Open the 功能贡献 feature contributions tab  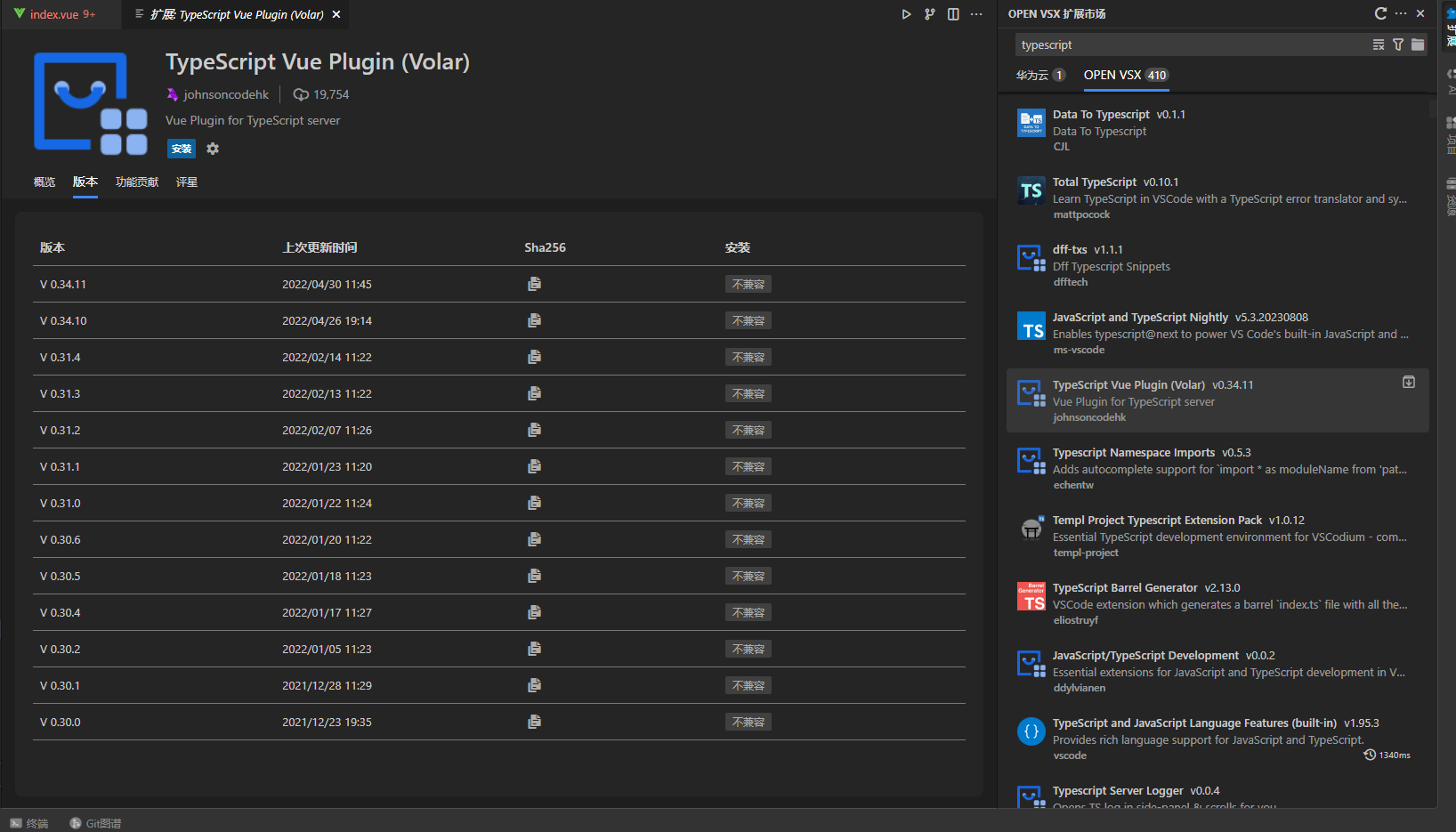click(137, 182)
